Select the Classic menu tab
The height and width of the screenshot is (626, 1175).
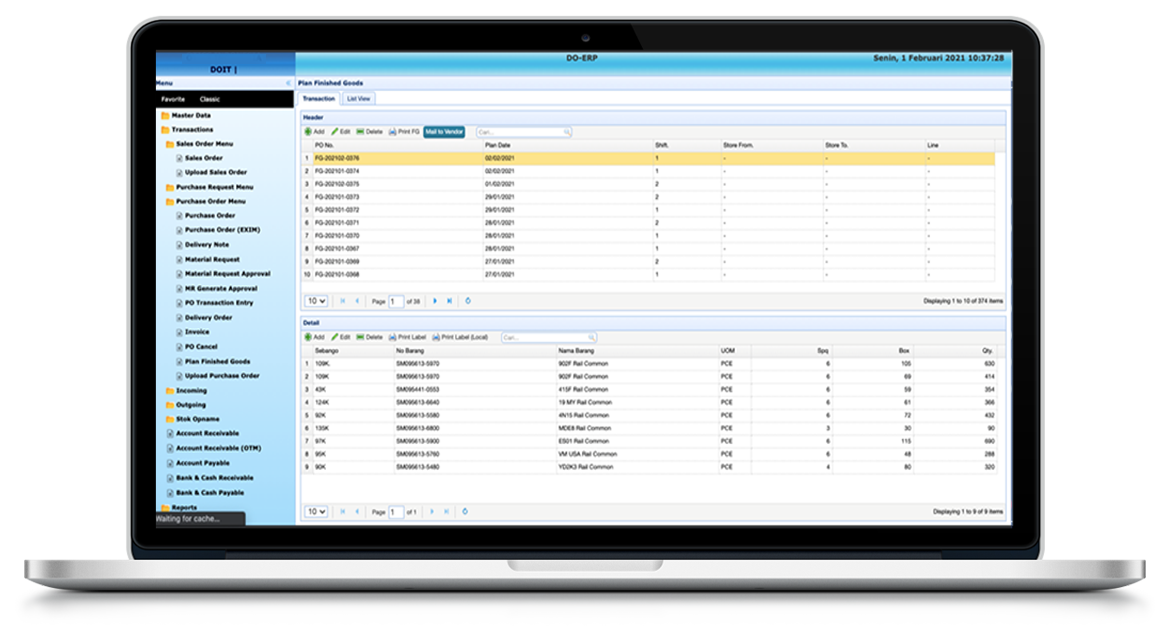(x=209, y=99)
